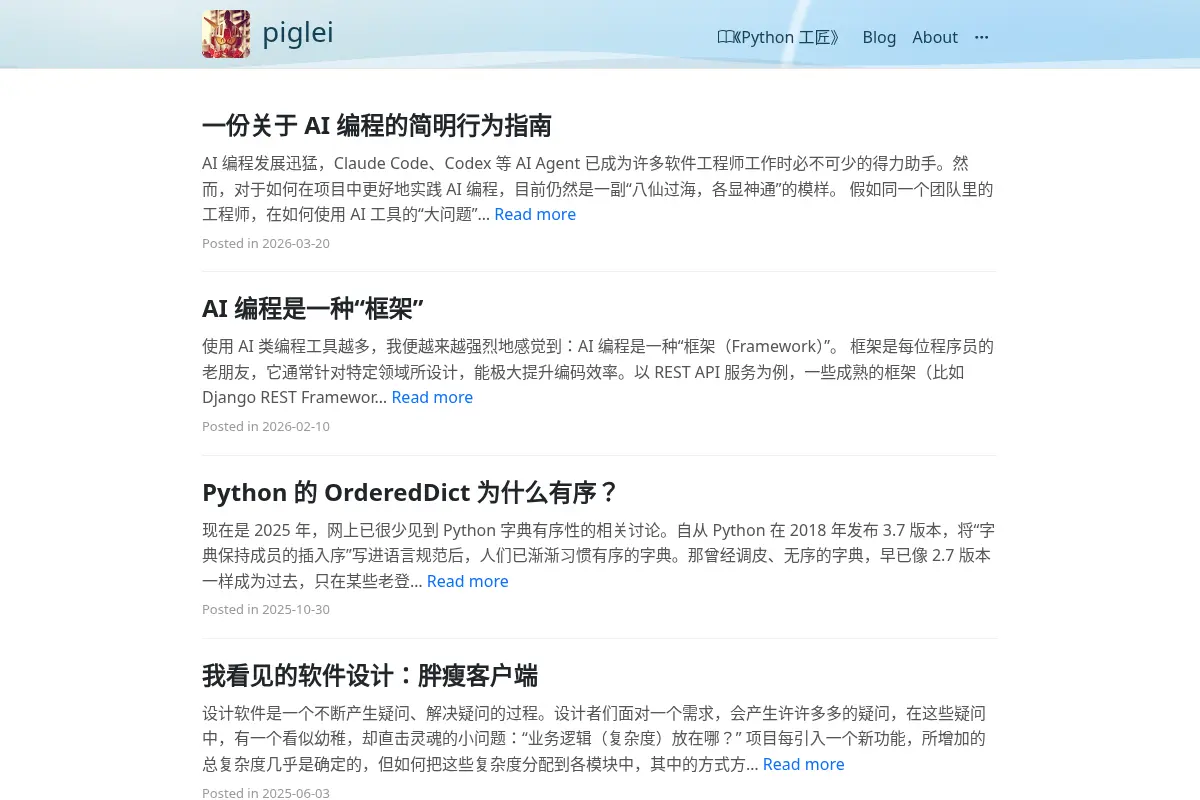Read more of the AI 编程简明行为指南 post
This screenshot has height=800, width=1200.
click(x=535, y=214)
